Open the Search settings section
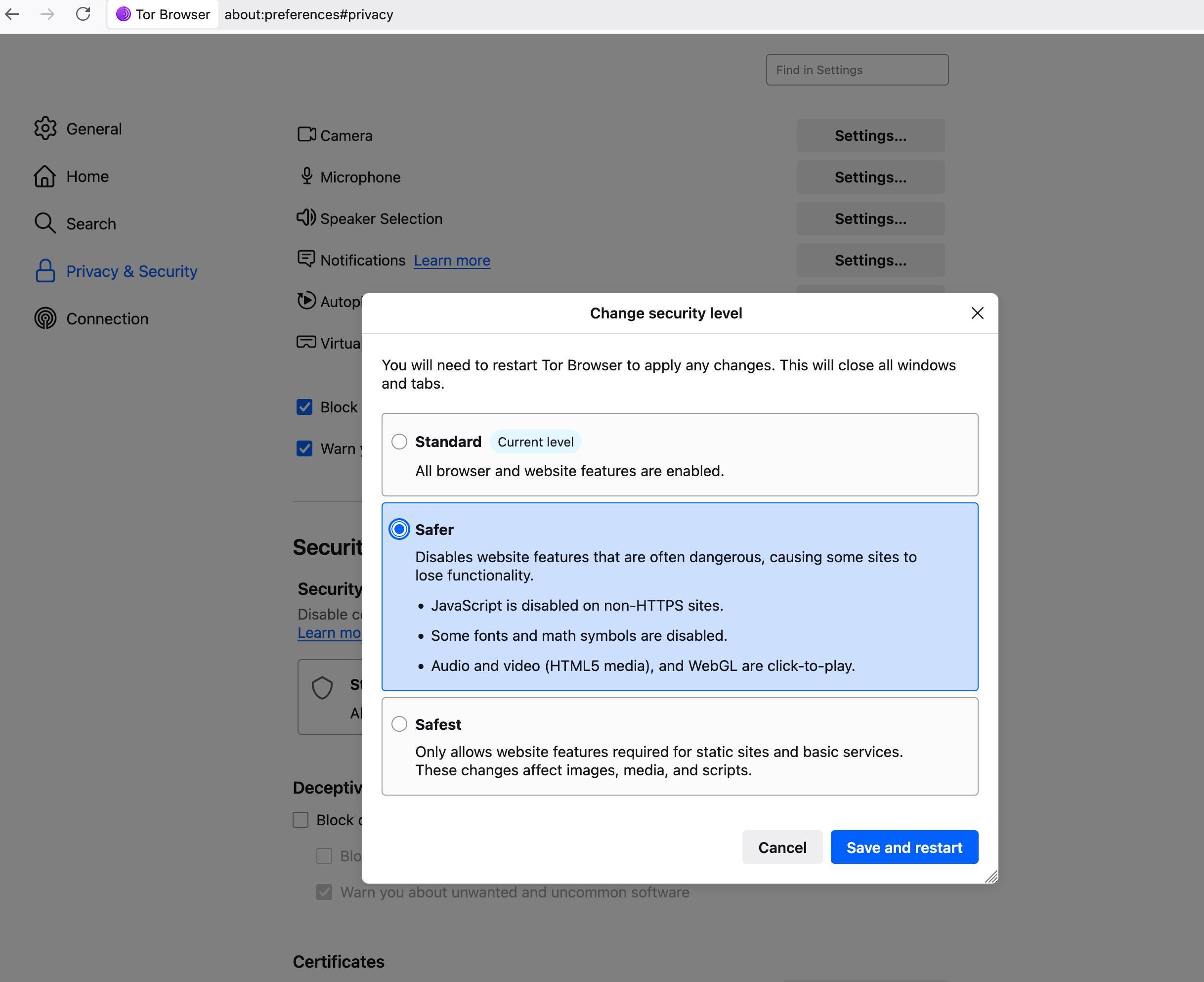This screenshot has width=1204, height=982. pos(91,223)
